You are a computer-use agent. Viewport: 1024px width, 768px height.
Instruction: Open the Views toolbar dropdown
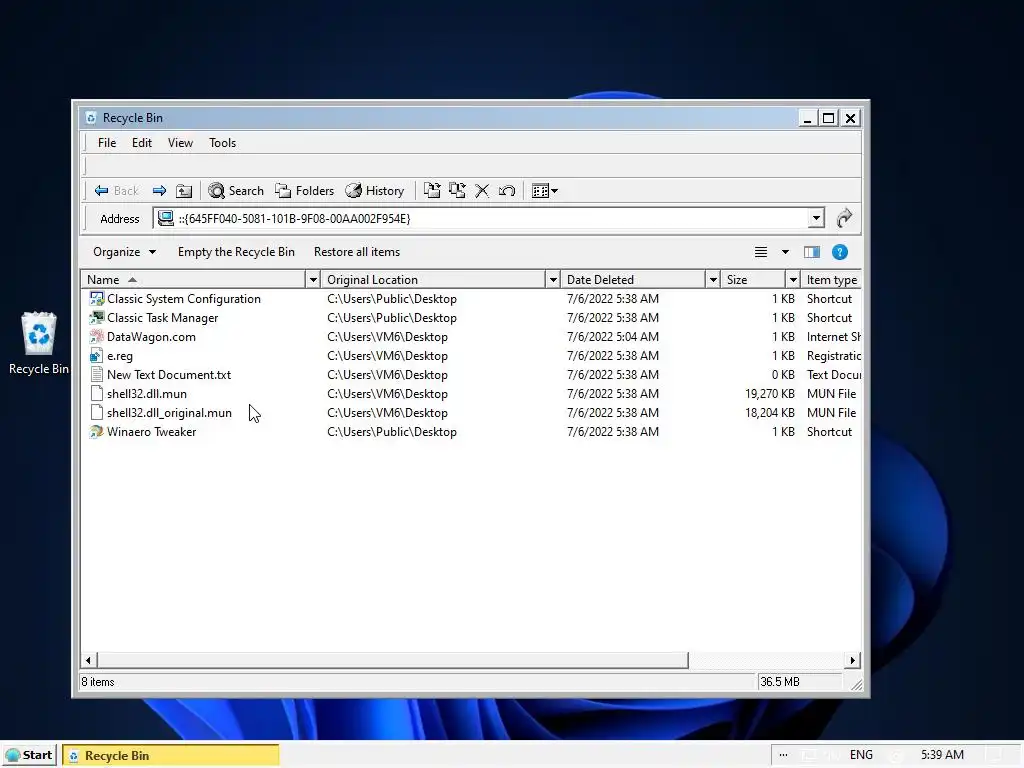point(545,191)
